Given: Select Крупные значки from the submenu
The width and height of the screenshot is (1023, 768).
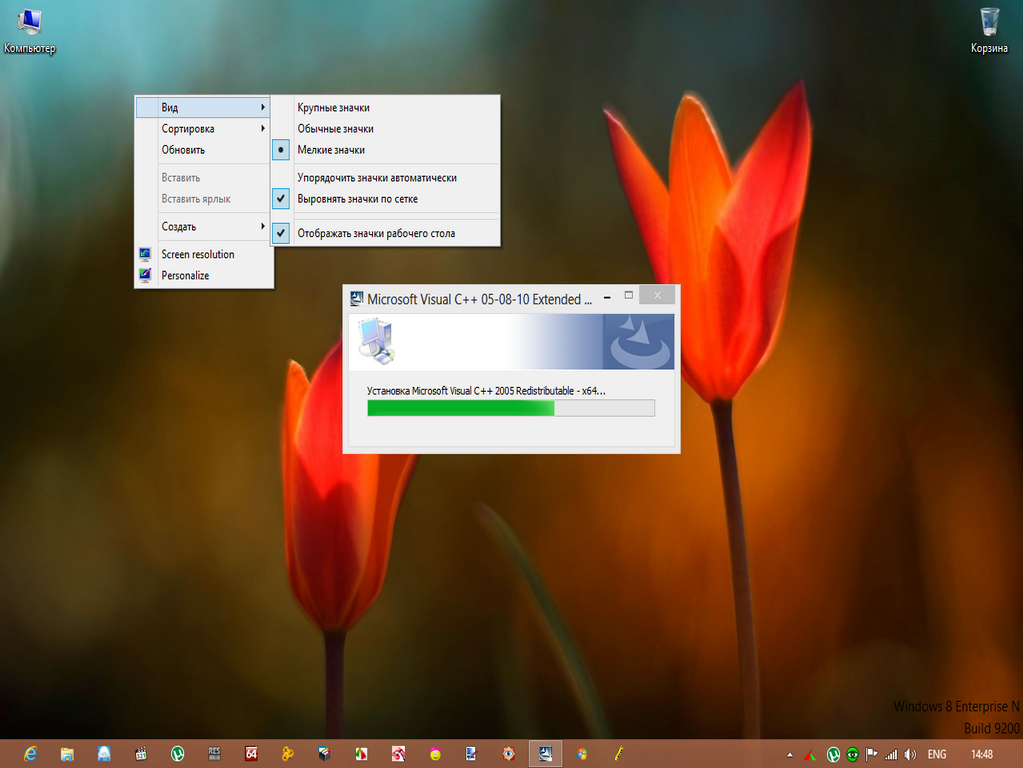Looking at the screenshot, I should (x=334, y=107).
